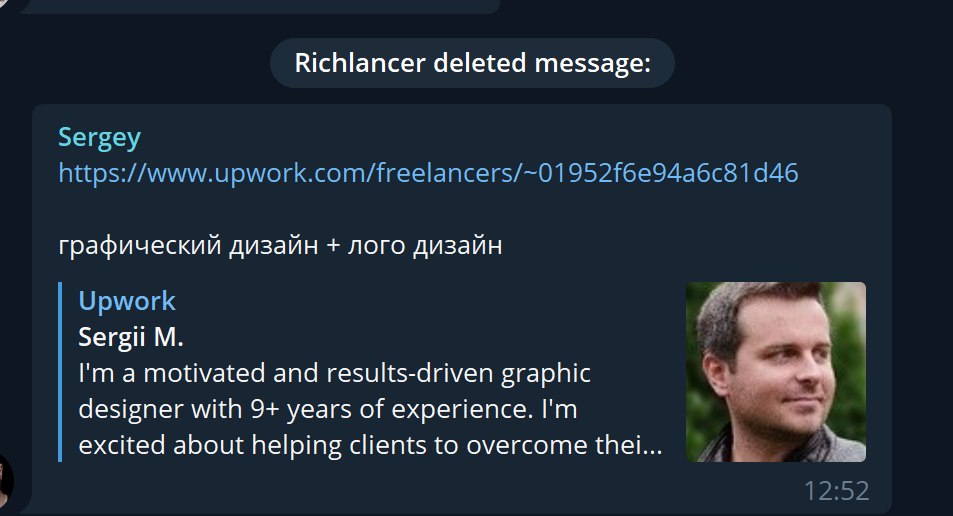
Task: Open the user avatar beside the message
Action: [x=6, y=480]
